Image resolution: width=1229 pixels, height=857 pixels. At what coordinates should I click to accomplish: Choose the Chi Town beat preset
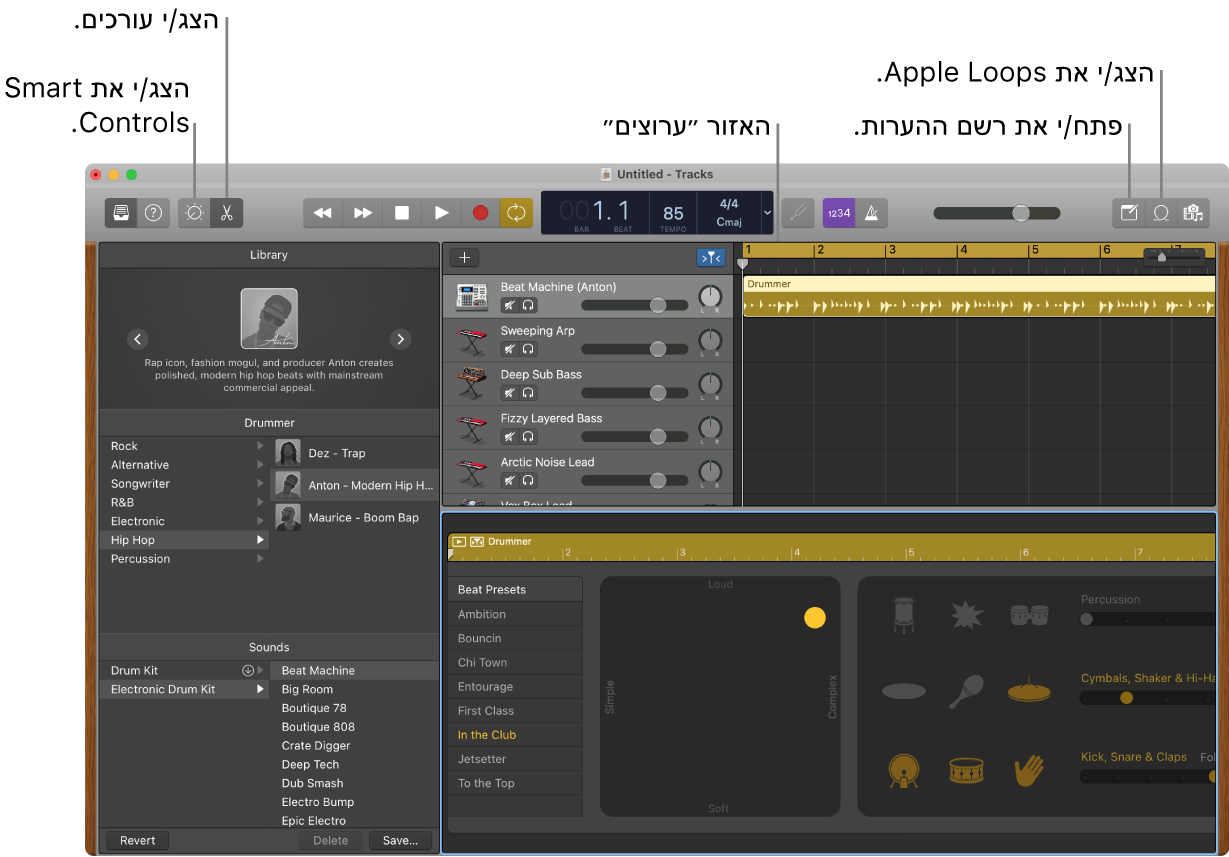point(515,663)
